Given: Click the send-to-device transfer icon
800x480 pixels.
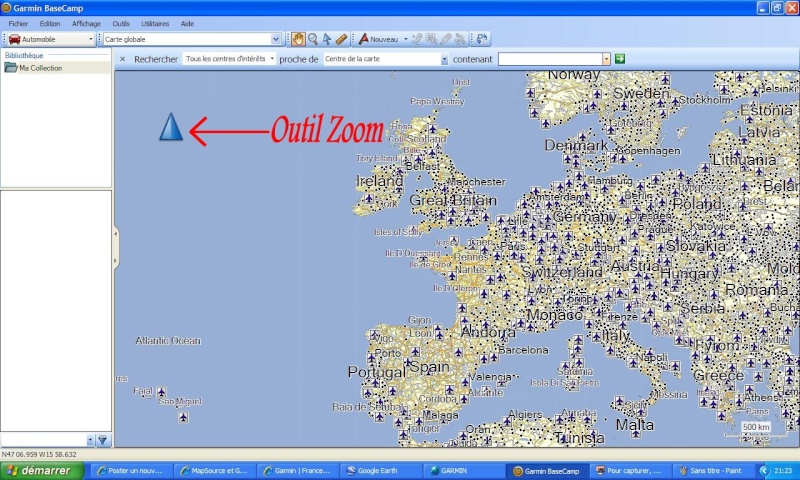Looking at the screenshot, I should 482,39.
